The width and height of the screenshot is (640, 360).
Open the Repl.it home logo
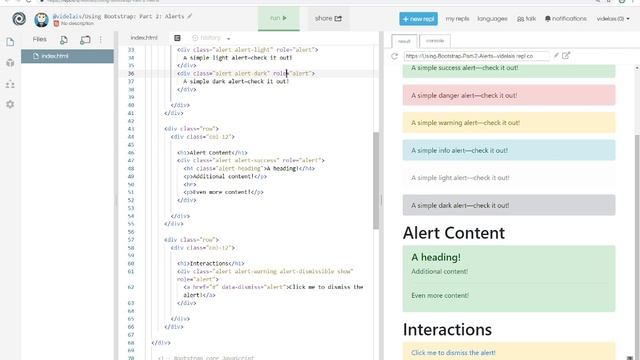click(19, 19)
